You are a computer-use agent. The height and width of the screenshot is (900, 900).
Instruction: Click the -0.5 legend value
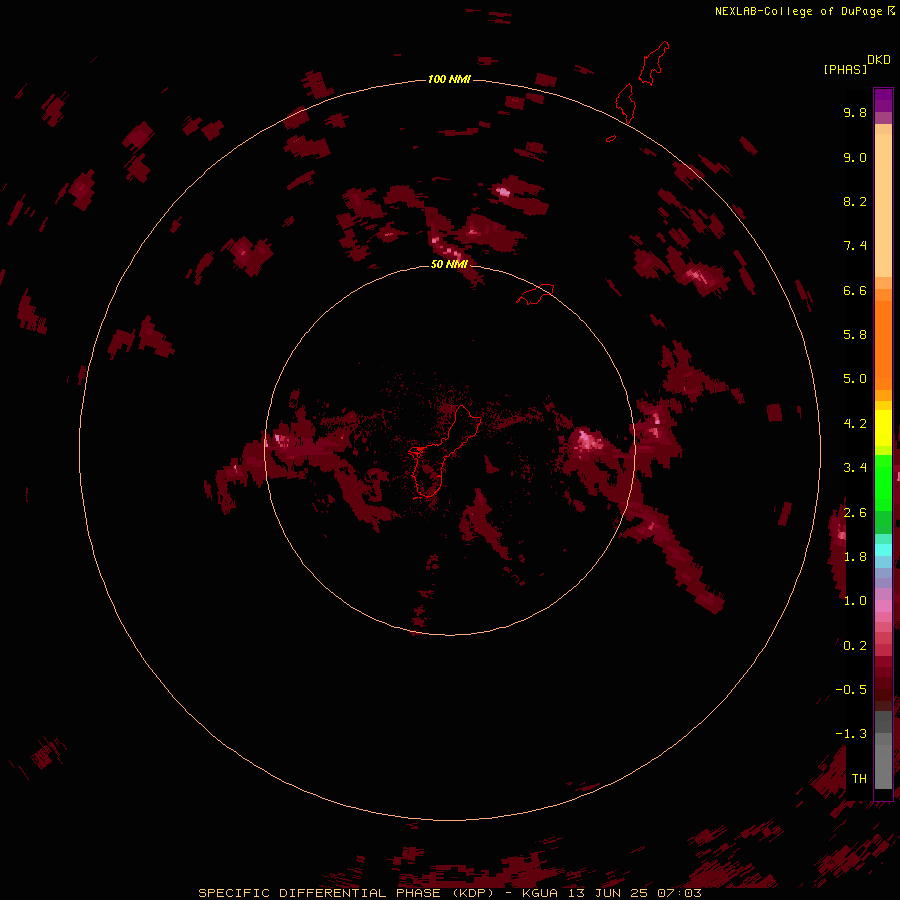coord(851,690)
